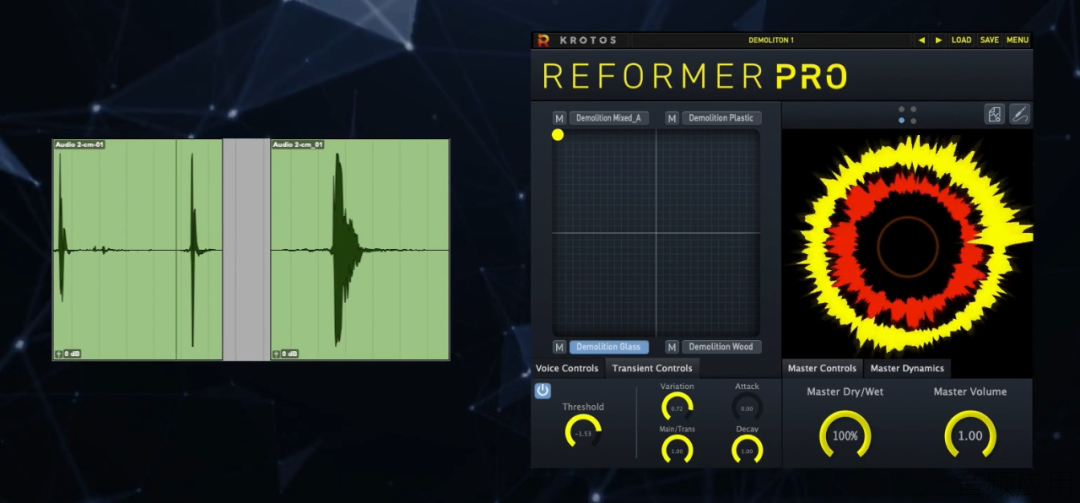Mute the Demolition Plastic voice
Screen dimensions: 1080x503
coord(672,119)
